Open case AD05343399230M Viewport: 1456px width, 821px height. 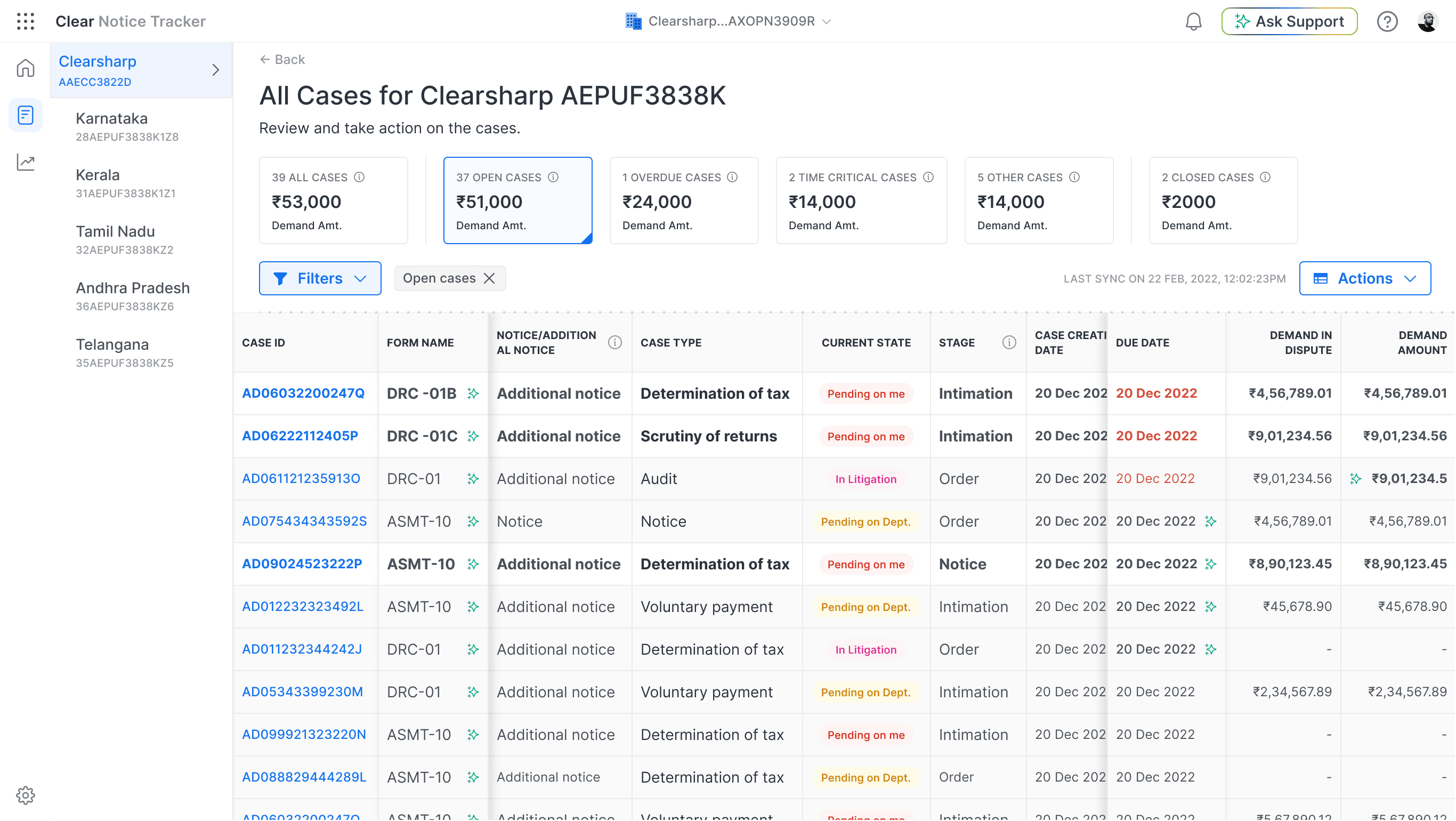click(302, 692)
